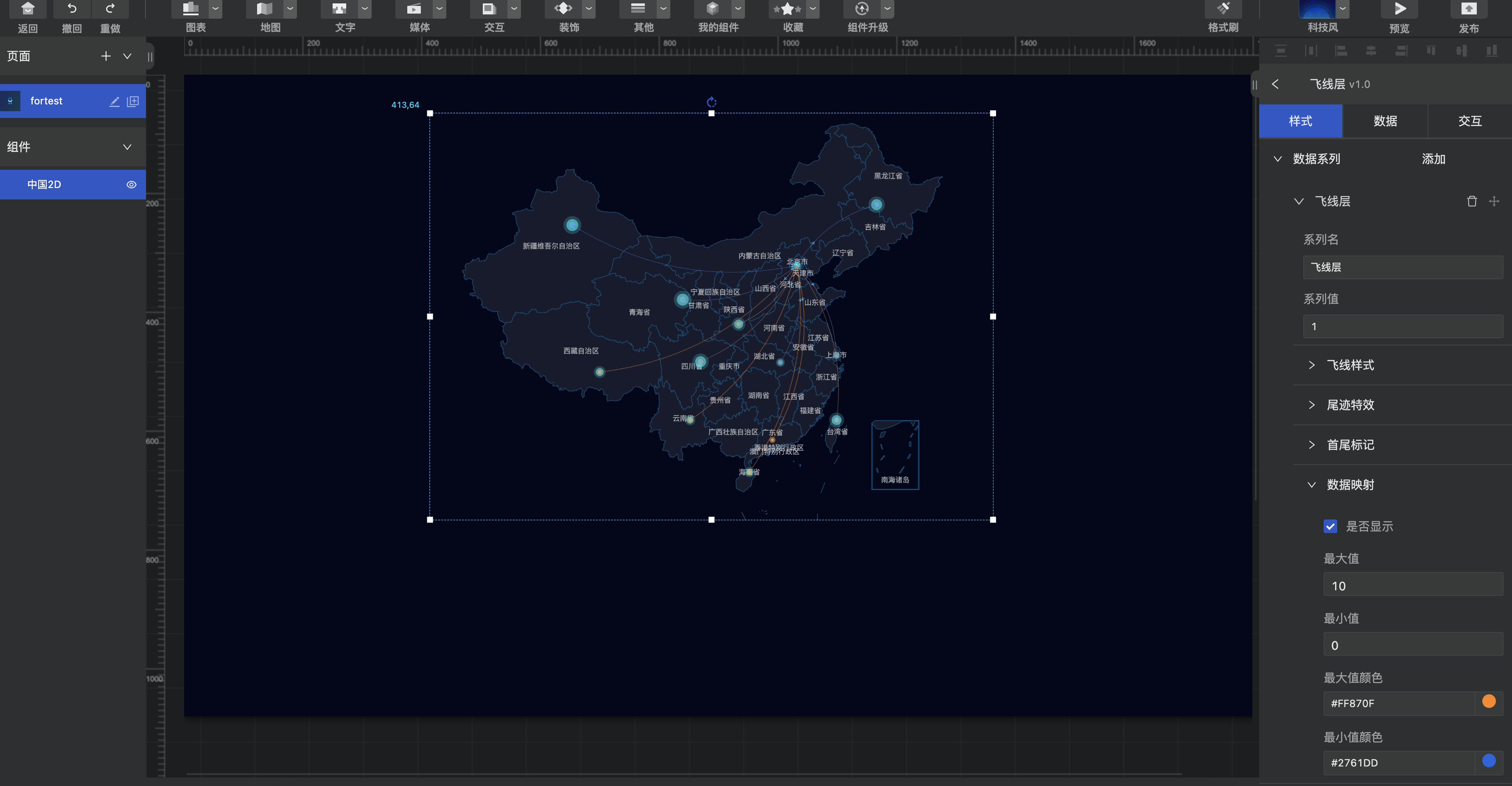Uncheck the 是否显示 checkbox

pyautogui.click(x=1330, y=527)
